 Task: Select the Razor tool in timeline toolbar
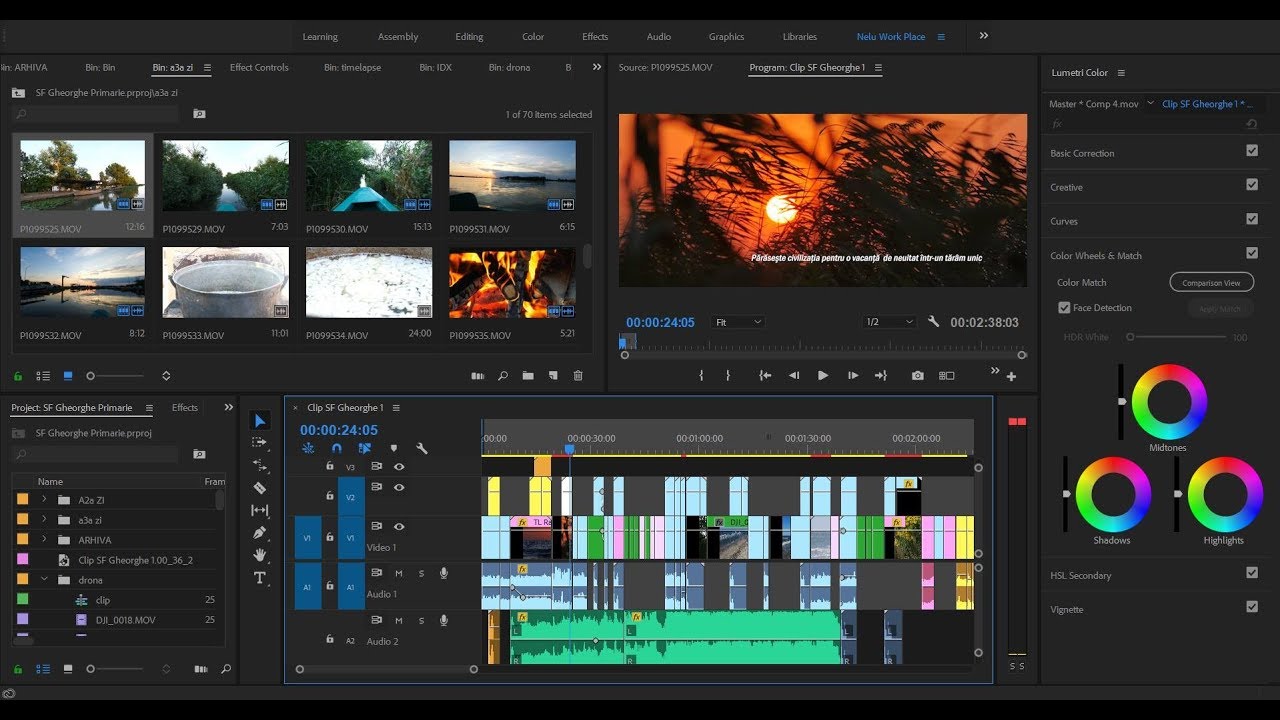pyautogui.click(x=260, y=488)
